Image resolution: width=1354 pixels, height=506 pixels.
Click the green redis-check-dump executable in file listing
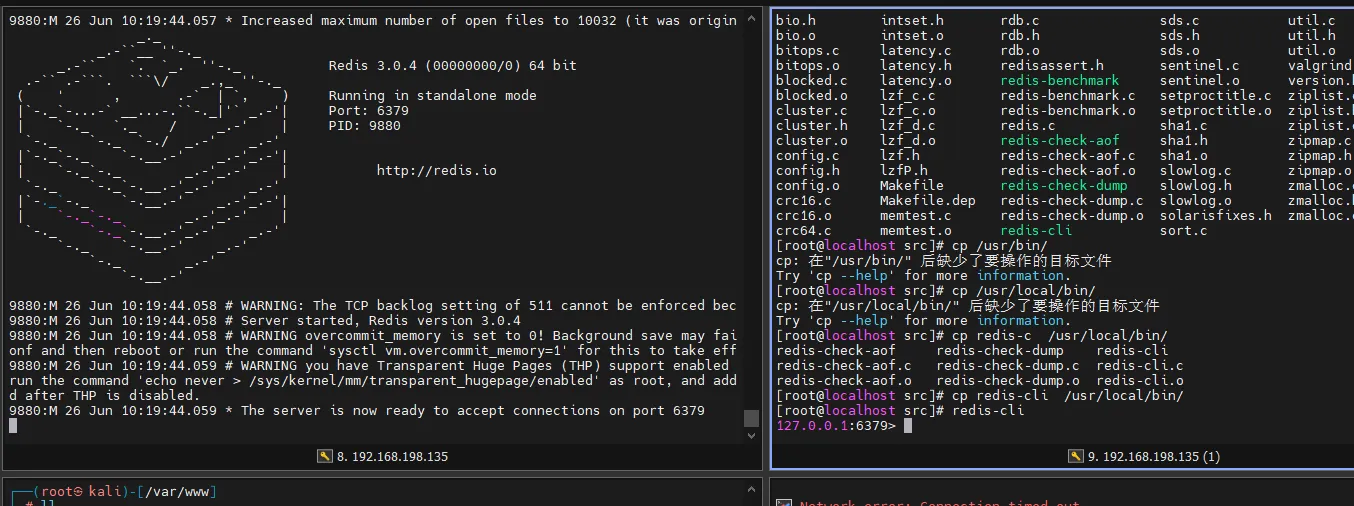[x=1064, y=186]
